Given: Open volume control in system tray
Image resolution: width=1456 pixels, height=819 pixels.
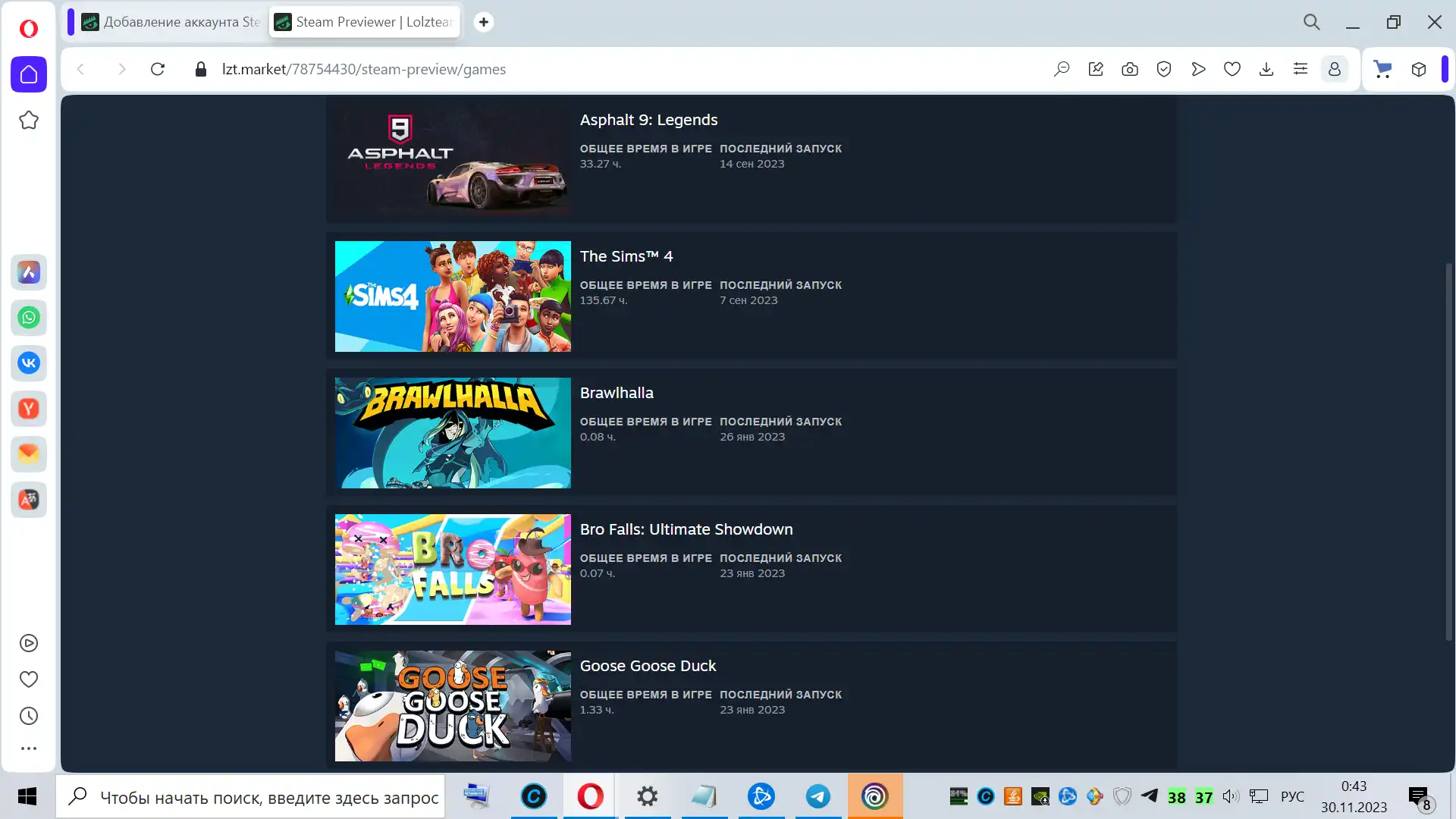Looking at the screenshot, I should click(1230, 797).
